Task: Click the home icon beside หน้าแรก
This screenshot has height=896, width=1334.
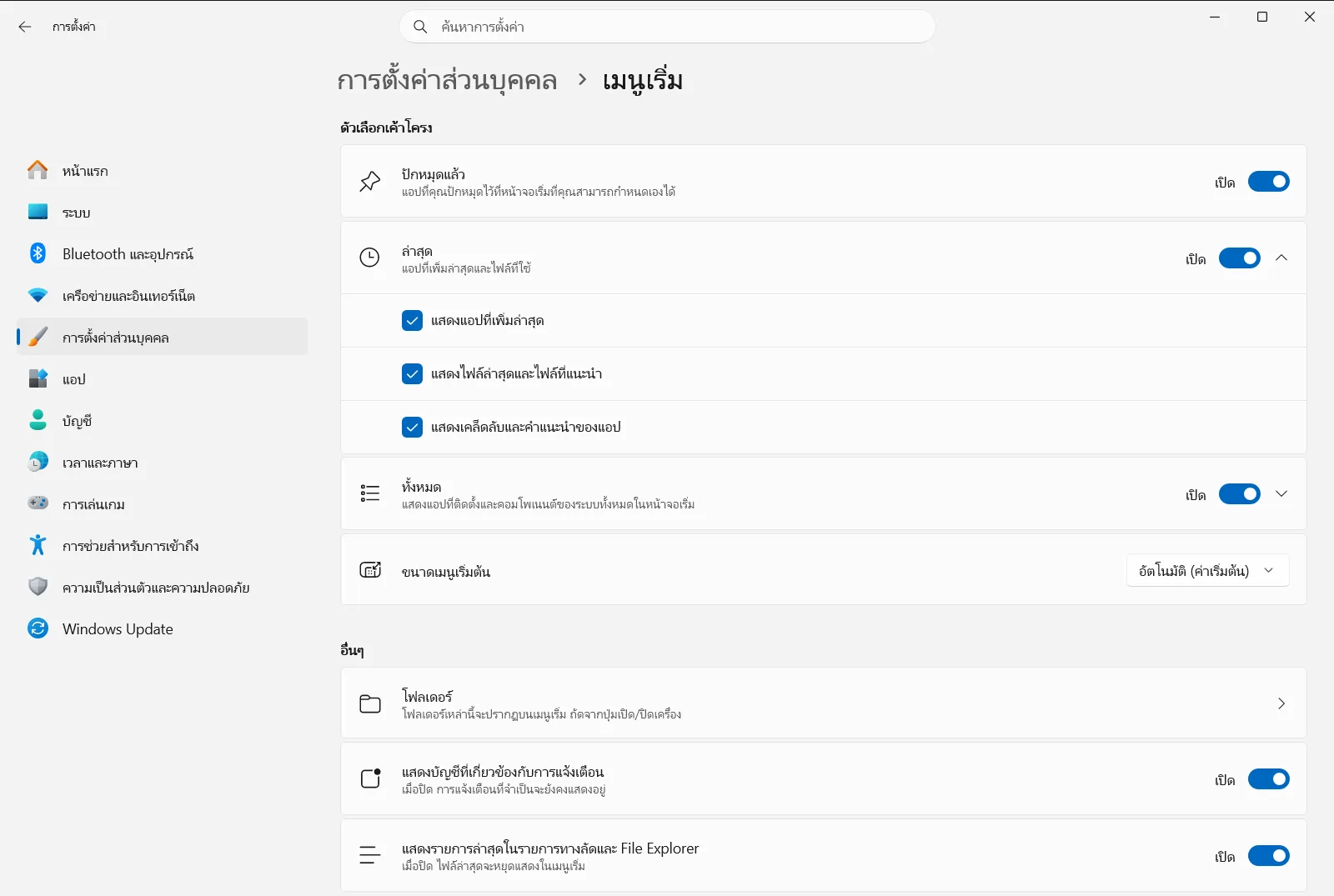Action: click(38, 170)
